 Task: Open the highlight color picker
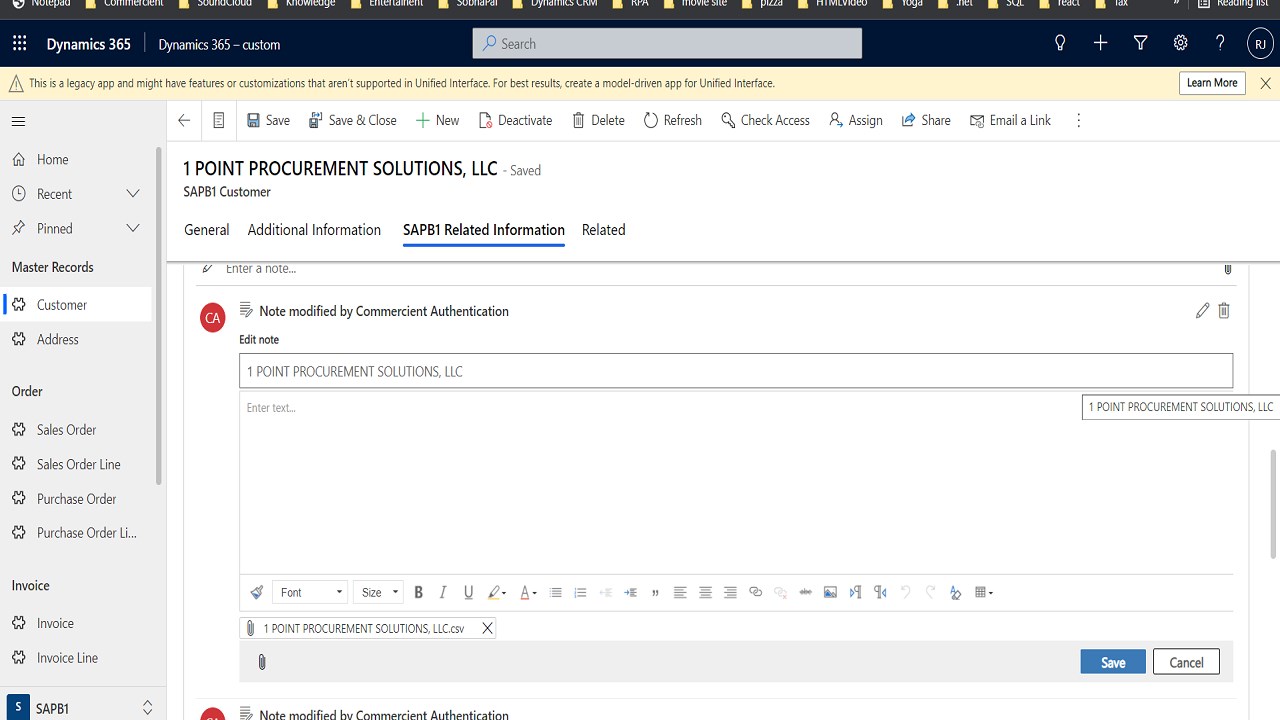[x=497, y=592]
